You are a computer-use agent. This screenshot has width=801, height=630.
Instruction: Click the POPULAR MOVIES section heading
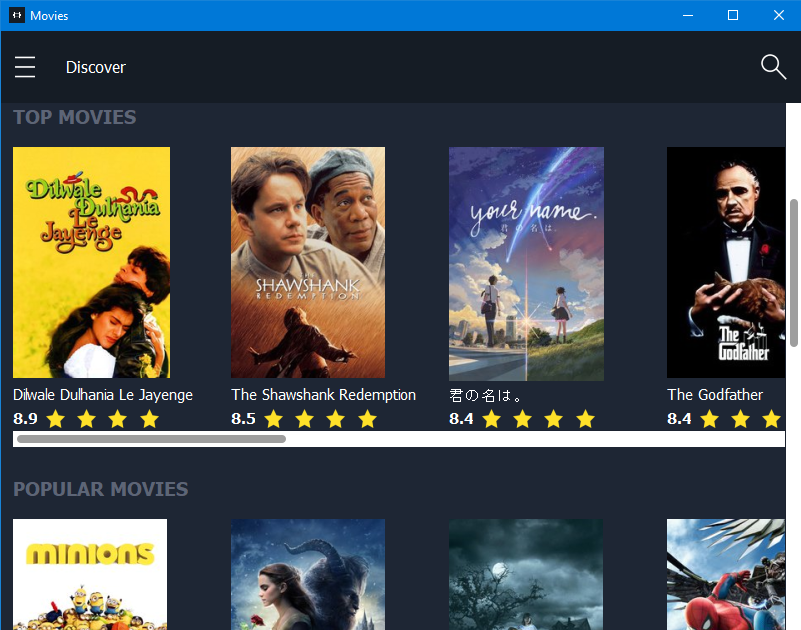101,489
